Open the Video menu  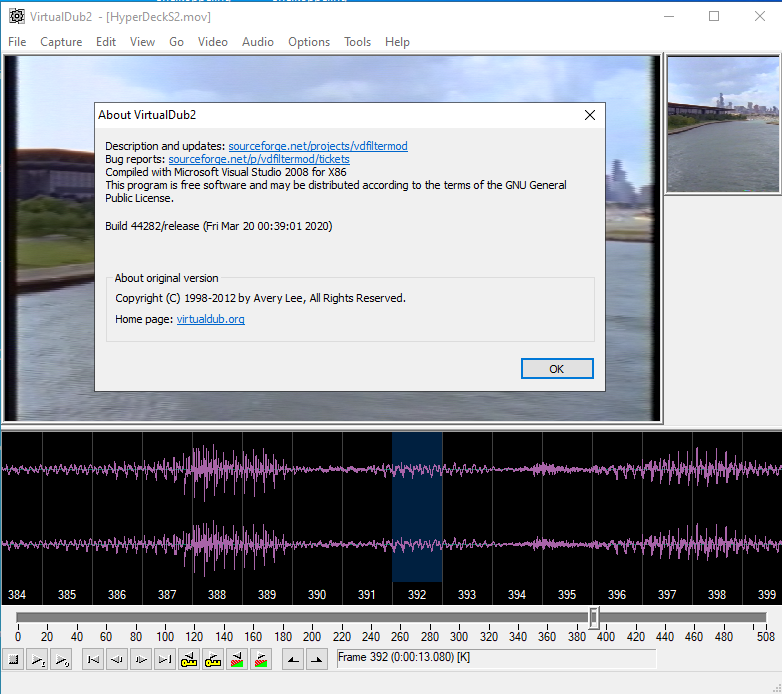pyautogui.click(x=212, y=42)
